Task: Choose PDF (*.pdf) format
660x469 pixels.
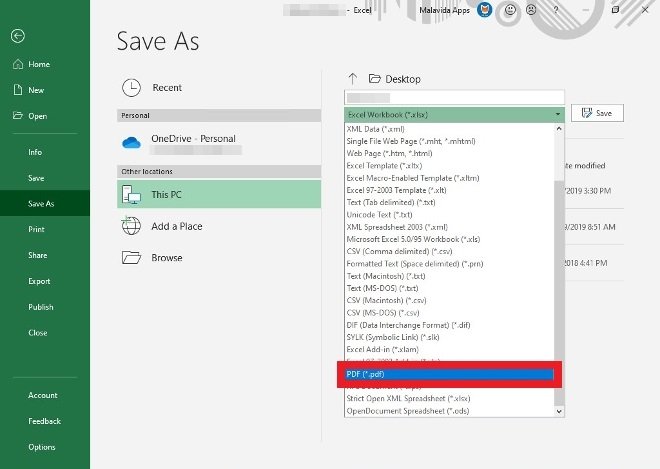Action: click(x=449, y=374)
